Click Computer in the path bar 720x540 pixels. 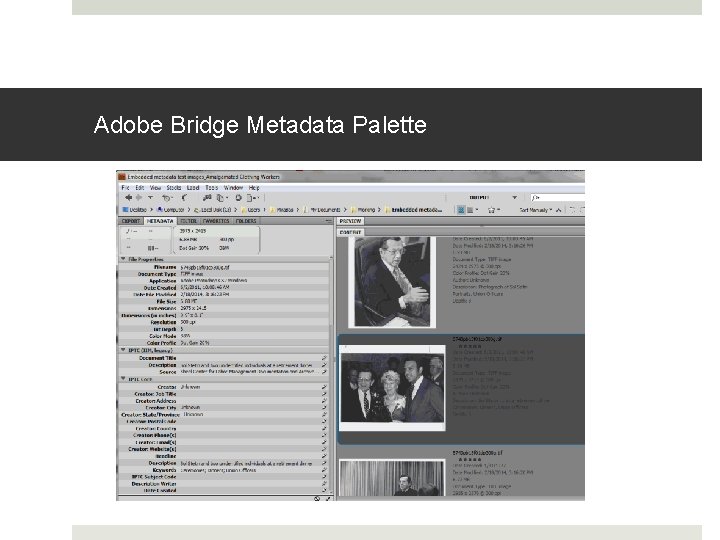[x=171, y=210]
